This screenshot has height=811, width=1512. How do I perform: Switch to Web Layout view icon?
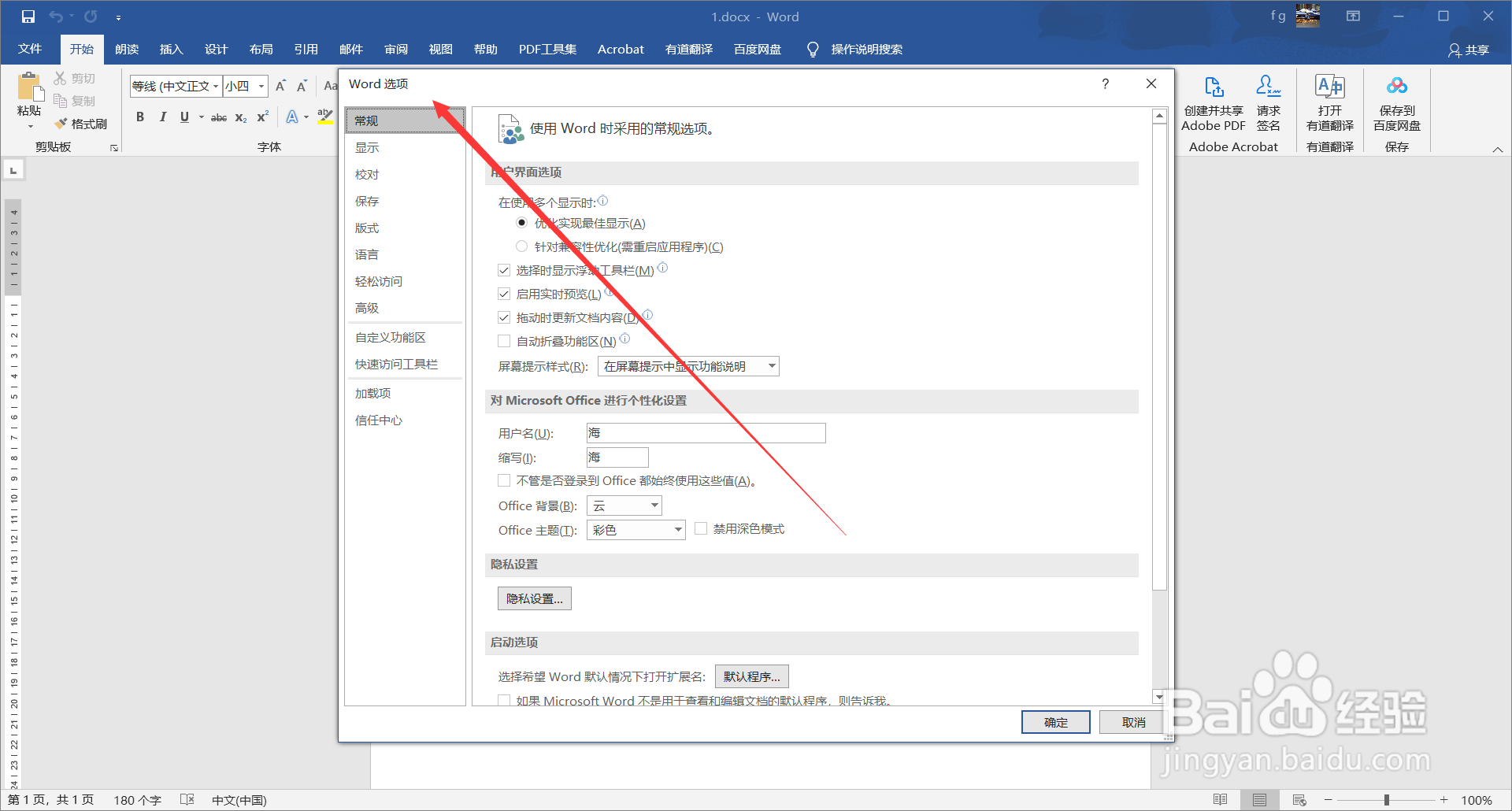pos(1299,800)
